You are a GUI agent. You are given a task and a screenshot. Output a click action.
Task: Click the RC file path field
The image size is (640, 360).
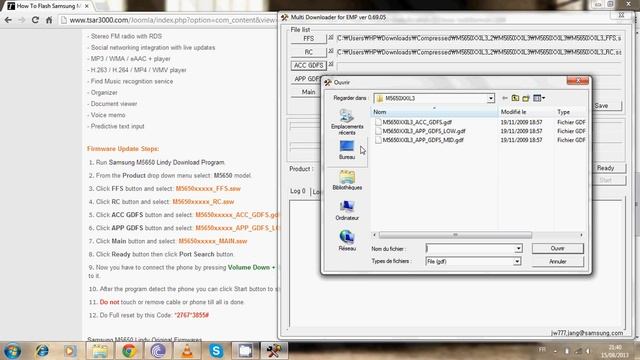pyautogui.click(x=479, y=52)
